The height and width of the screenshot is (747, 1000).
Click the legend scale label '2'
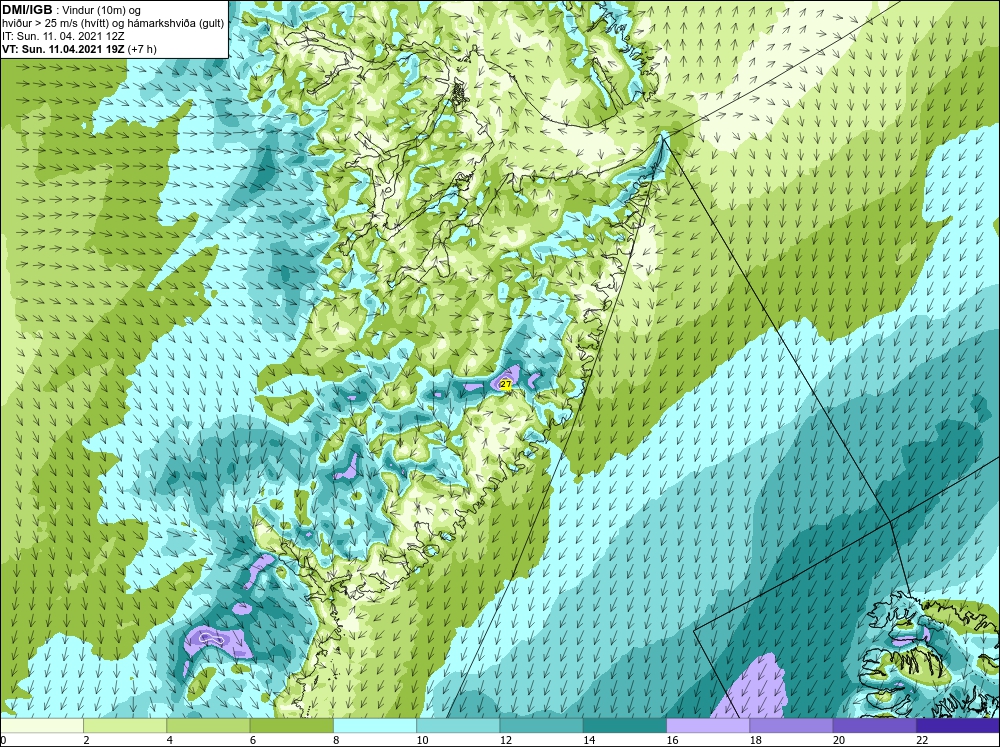point(86,740)
